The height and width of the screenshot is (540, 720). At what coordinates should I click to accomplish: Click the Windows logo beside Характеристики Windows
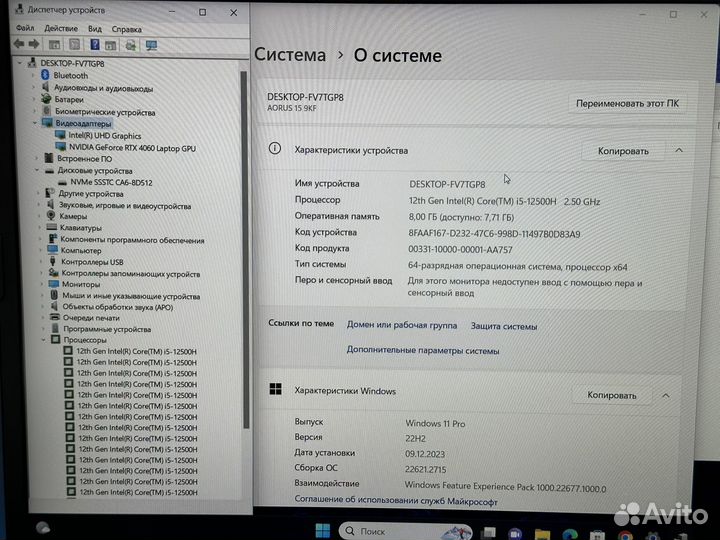click(x=276, y=389)
